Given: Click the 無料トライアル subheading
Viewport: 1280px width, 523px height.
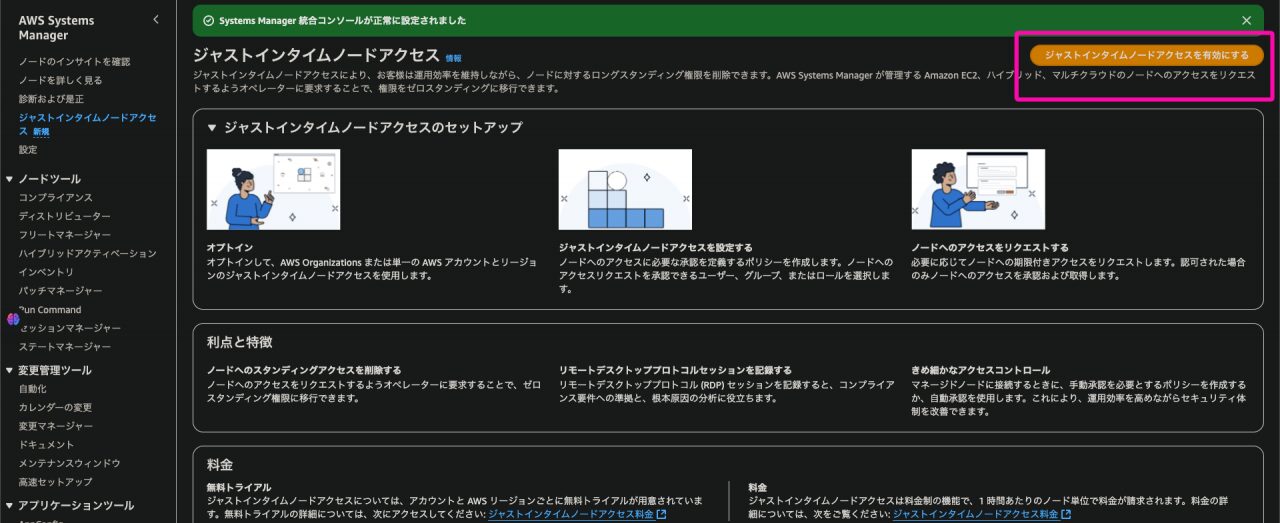Looking at the screenshot, I should tap(238, 487).
